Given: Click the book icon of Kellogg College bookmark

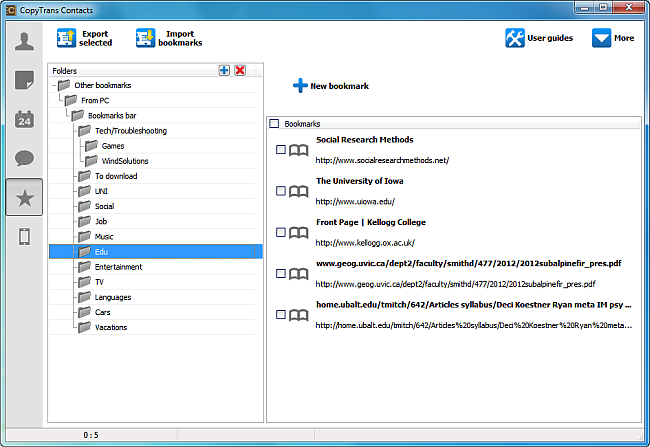Looking at the screenshot, I should tap(298, 233).
